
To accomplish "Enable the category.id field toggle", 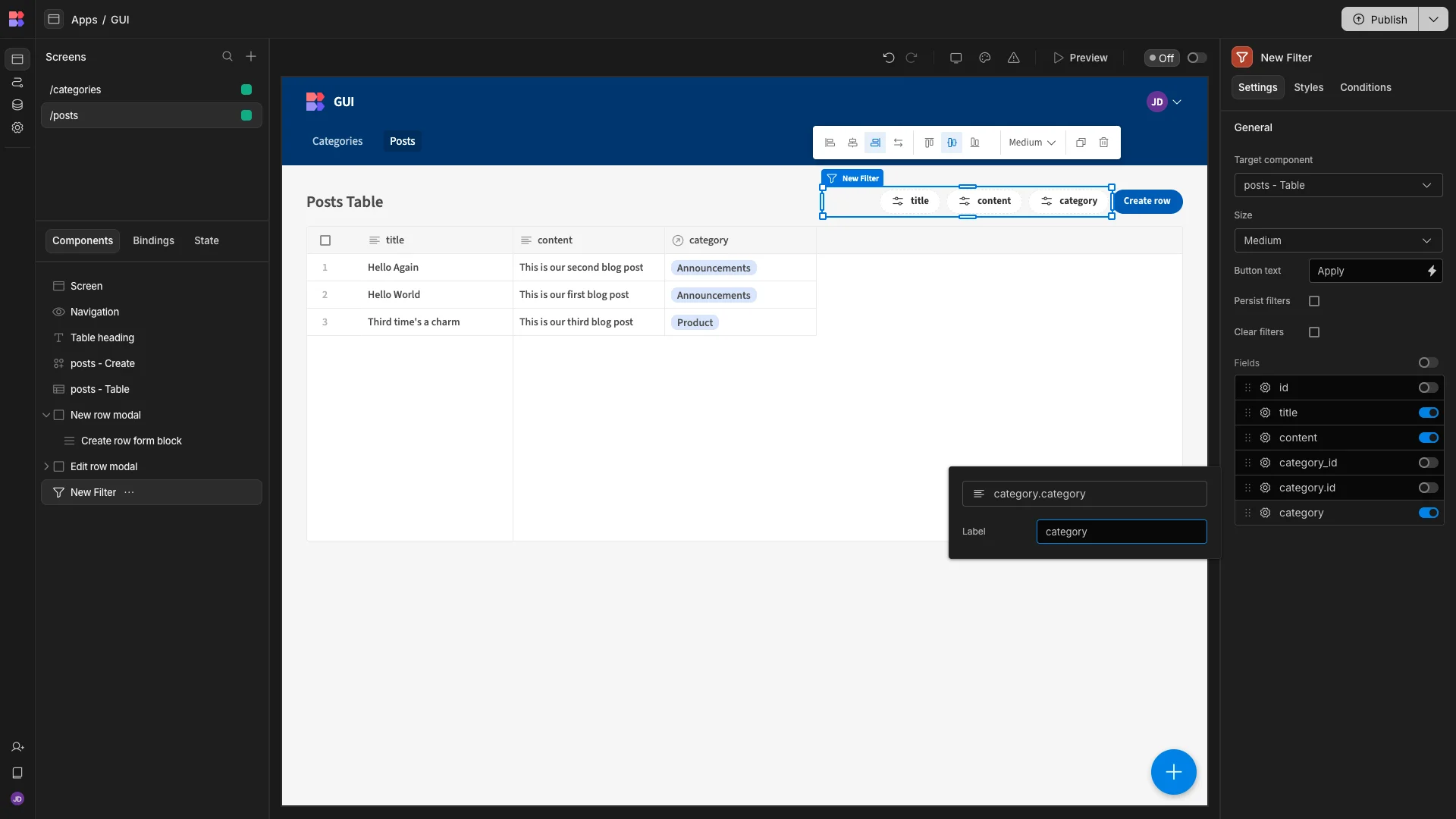I will (x=1428, y=488).
